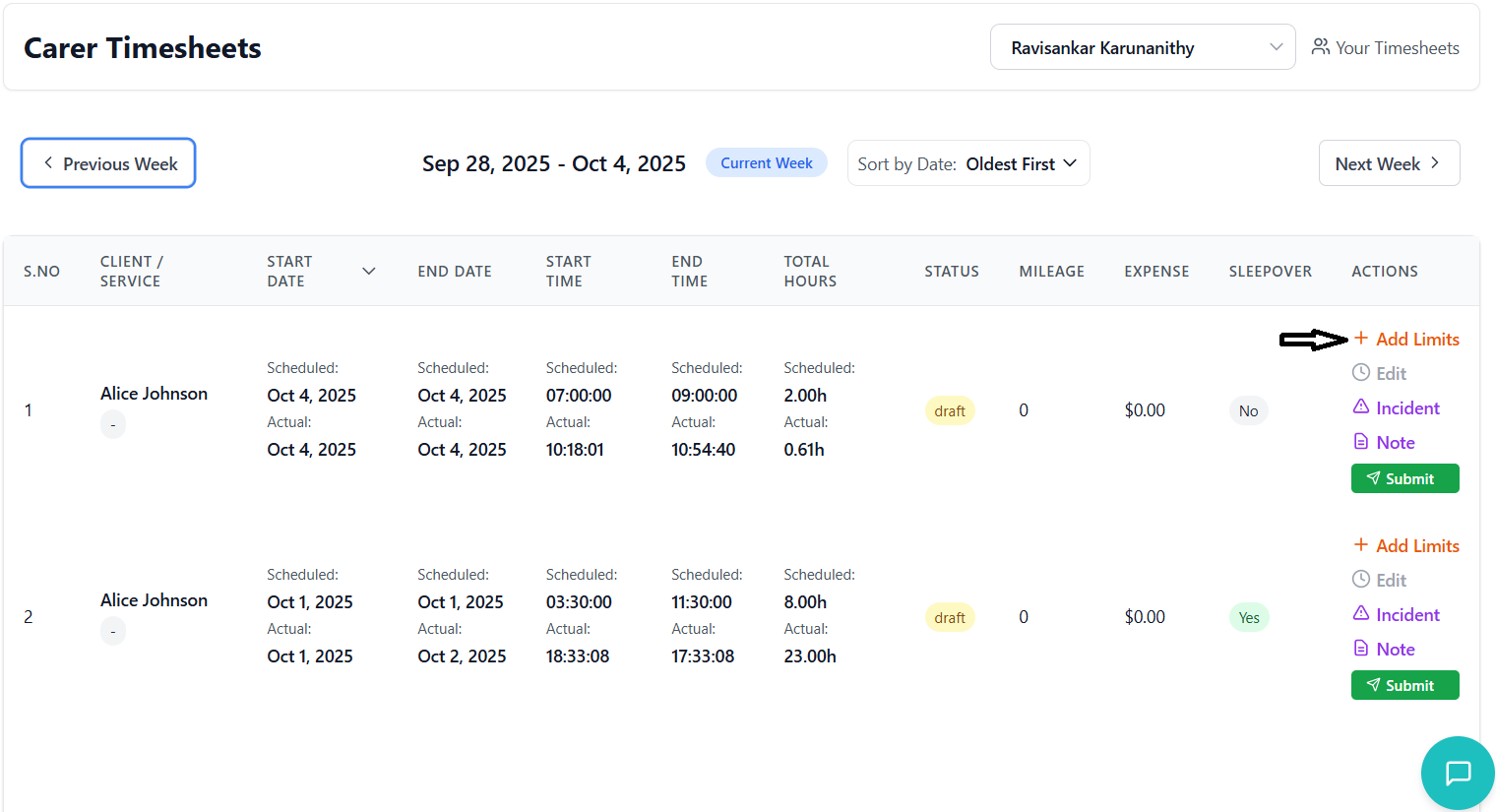Click Add Limits link for row 1
The height and width of the screenshot is (812, 1496).
1416,339
